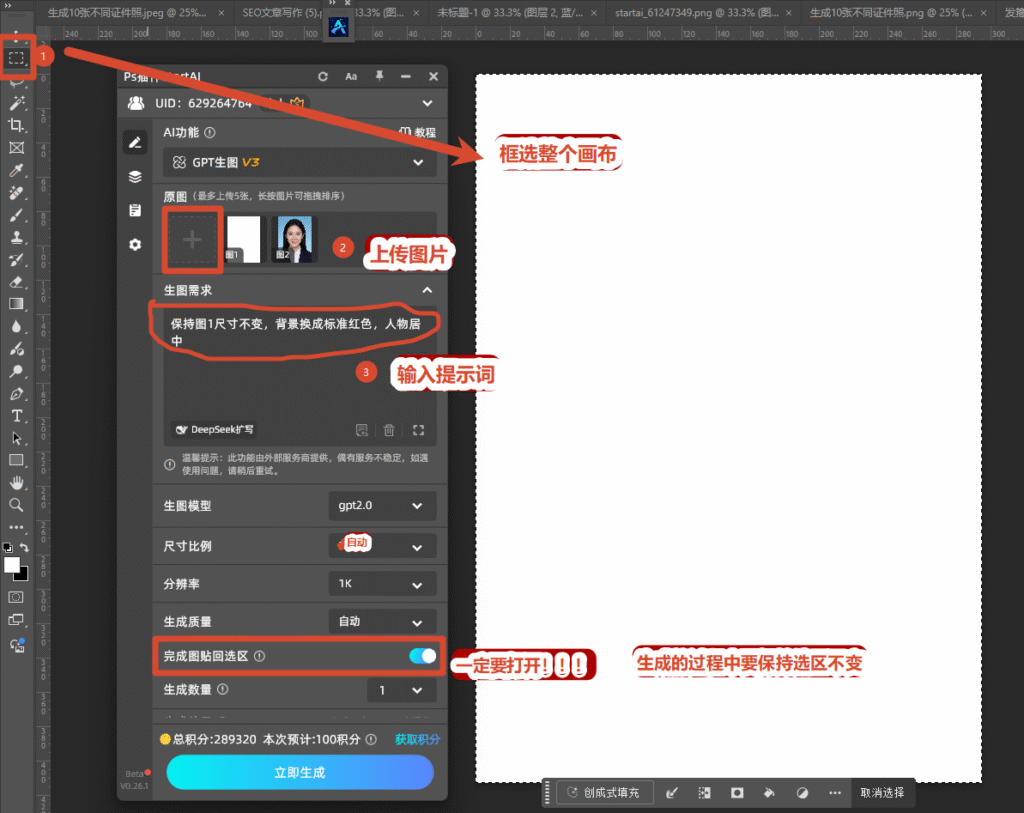Click the Aa font size icon
The width and height of the screenshot is (1024, 813).
351,76
